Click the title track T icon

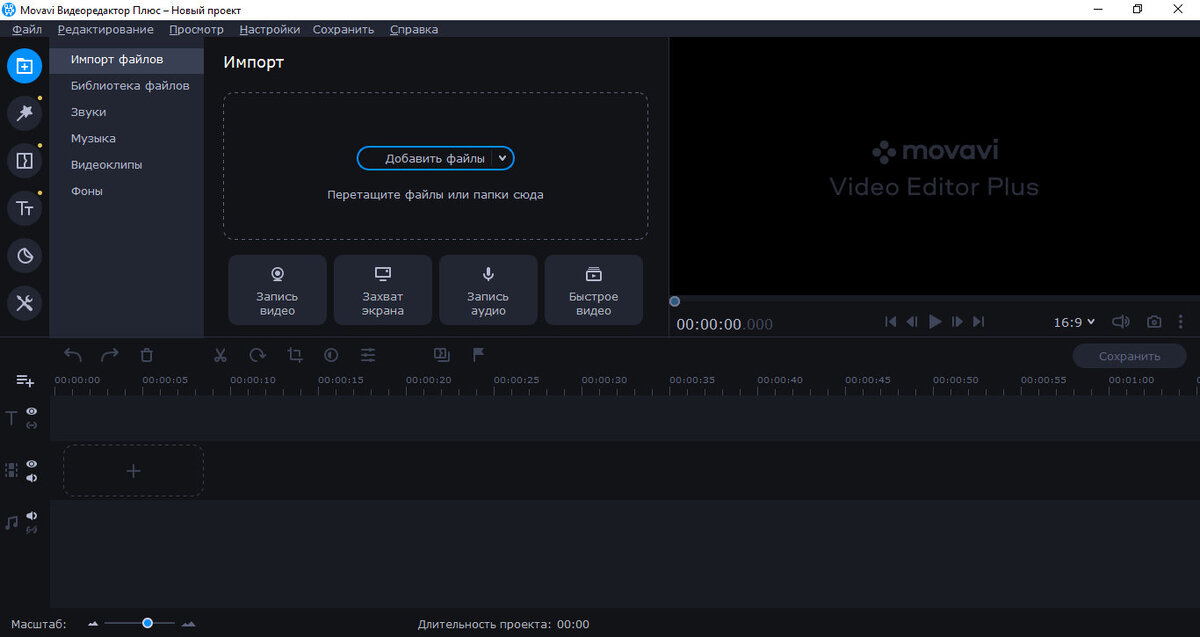tap(12, 418)
